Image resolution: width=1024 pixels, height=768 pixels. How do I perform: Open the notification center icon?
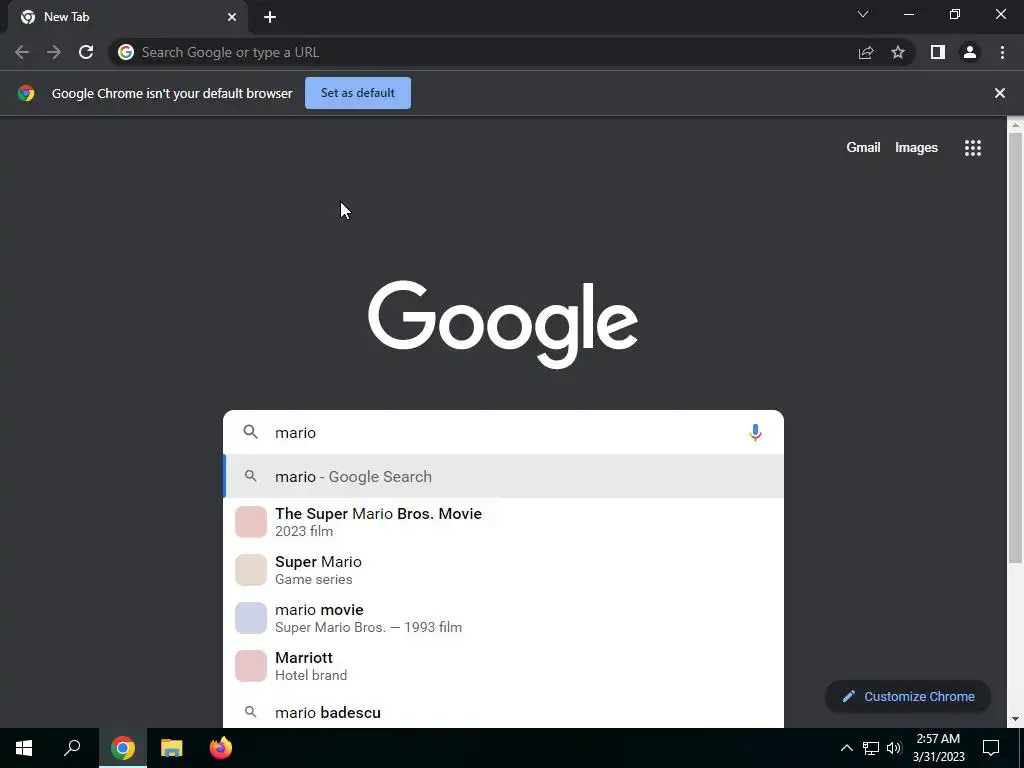[x=991, y=748]
